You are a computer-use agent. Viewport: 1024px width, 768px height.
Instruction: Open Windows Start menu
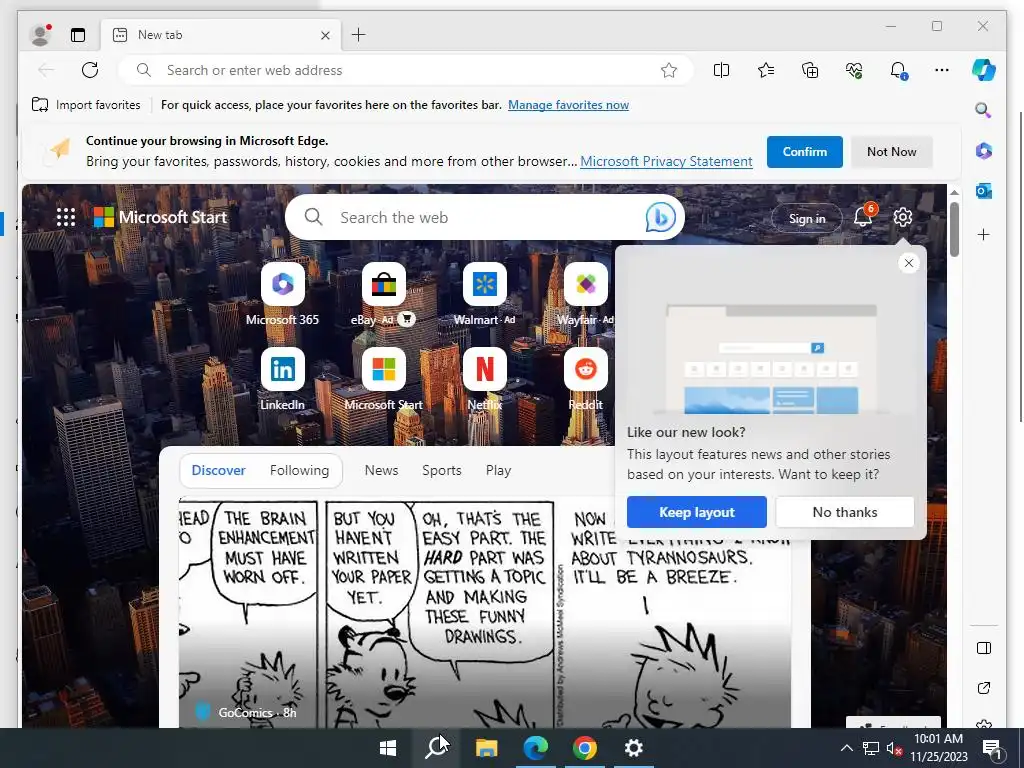388,748
